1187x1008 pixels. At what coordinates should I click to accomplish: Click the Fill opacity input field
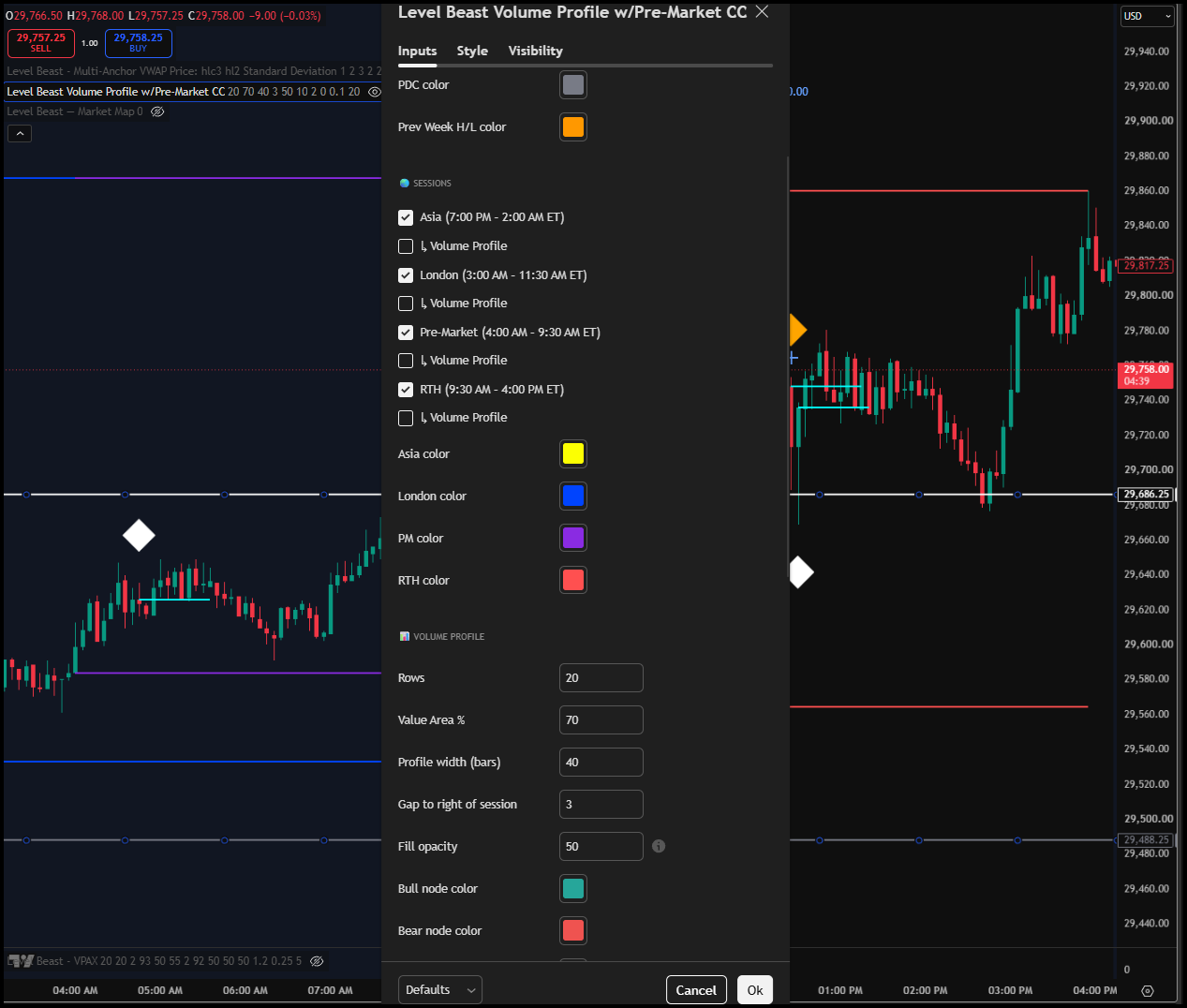tap(601, 847)
